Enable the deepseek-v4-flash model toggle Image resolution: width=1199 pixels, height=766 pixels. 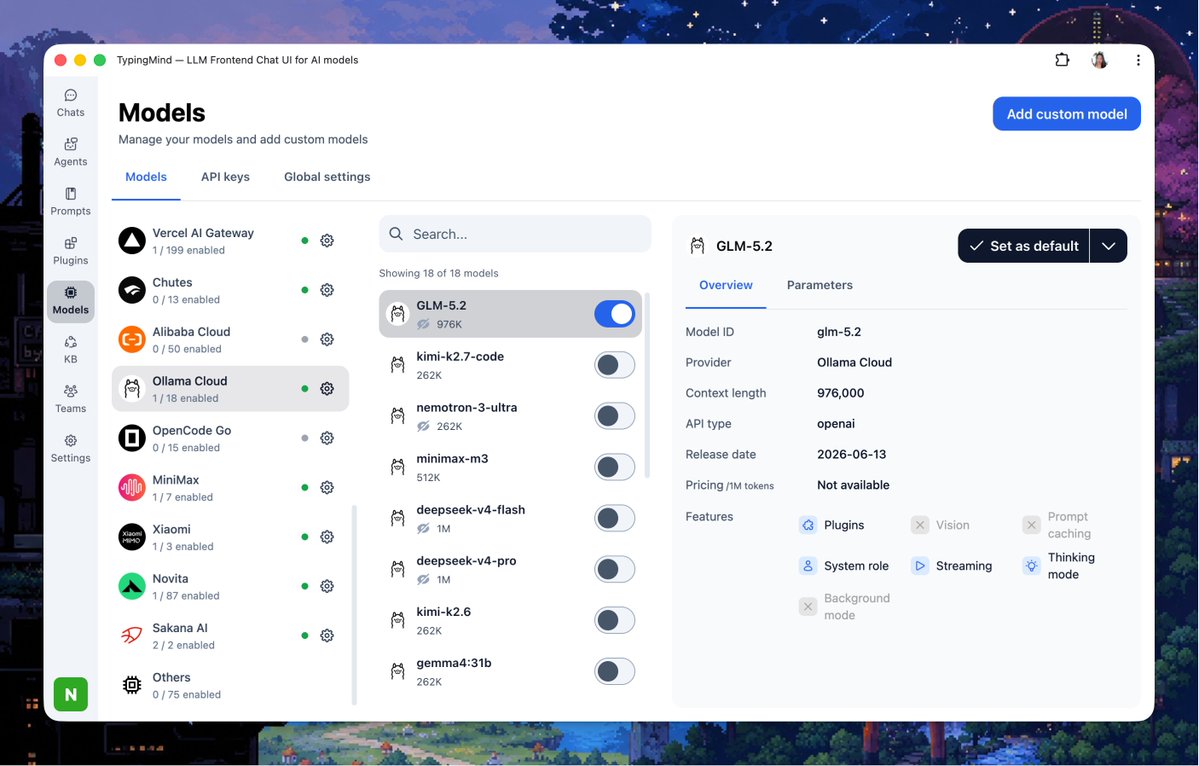click(x=614, y=518)
